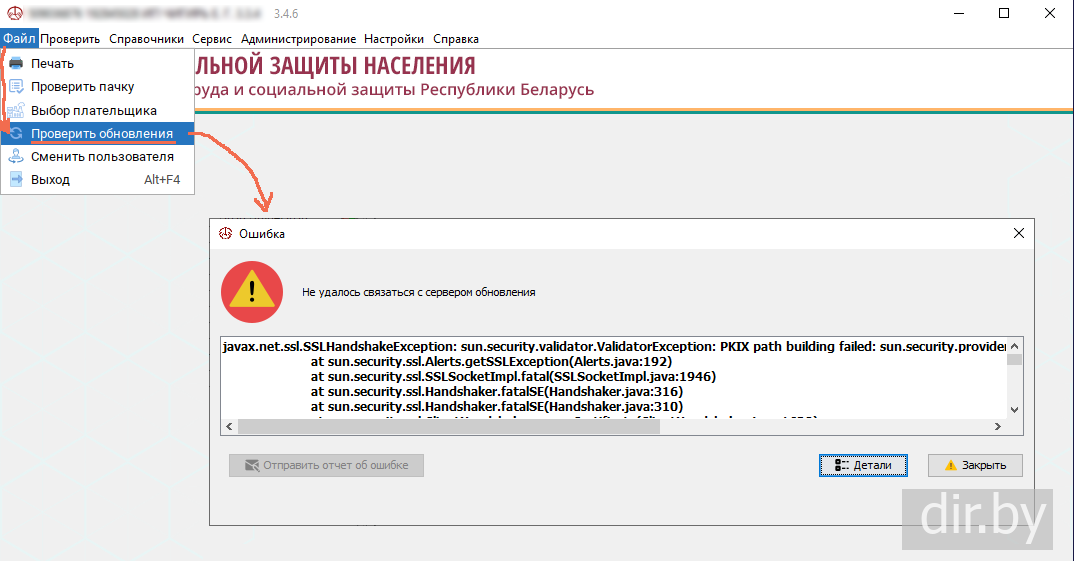Click the Детали button
Screen dimensions: 1074x561
[863, 465]
